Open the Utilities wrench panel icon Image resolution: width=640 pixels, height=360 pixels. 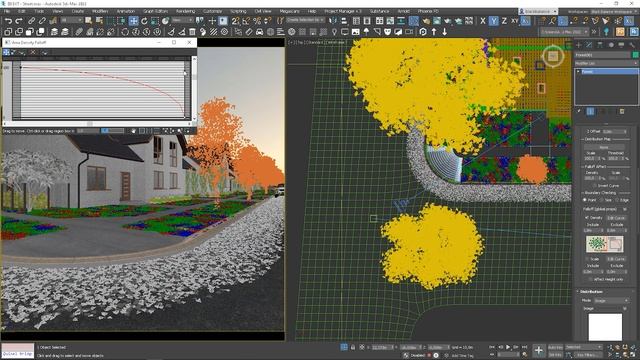[632, 45]
